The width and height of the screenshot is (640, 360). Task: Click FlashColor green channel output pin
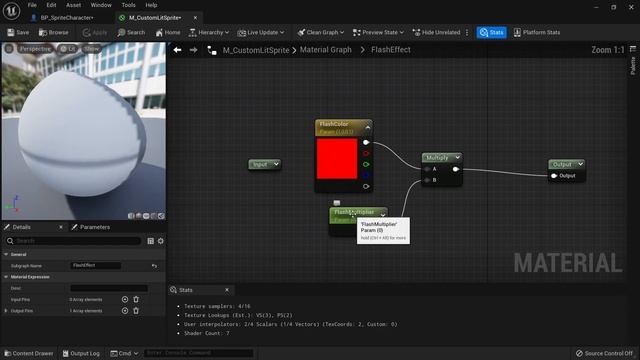[366, 164]
